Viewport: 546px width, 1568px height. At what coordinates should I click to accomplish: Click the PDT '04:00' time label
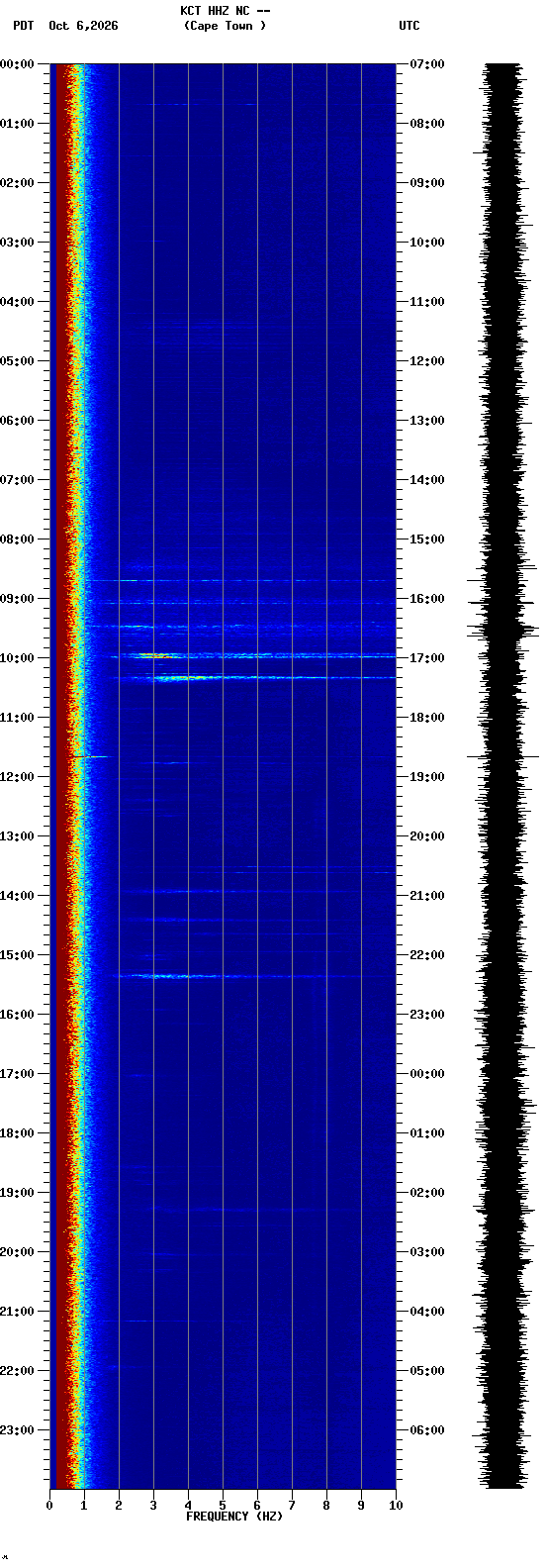18,302
